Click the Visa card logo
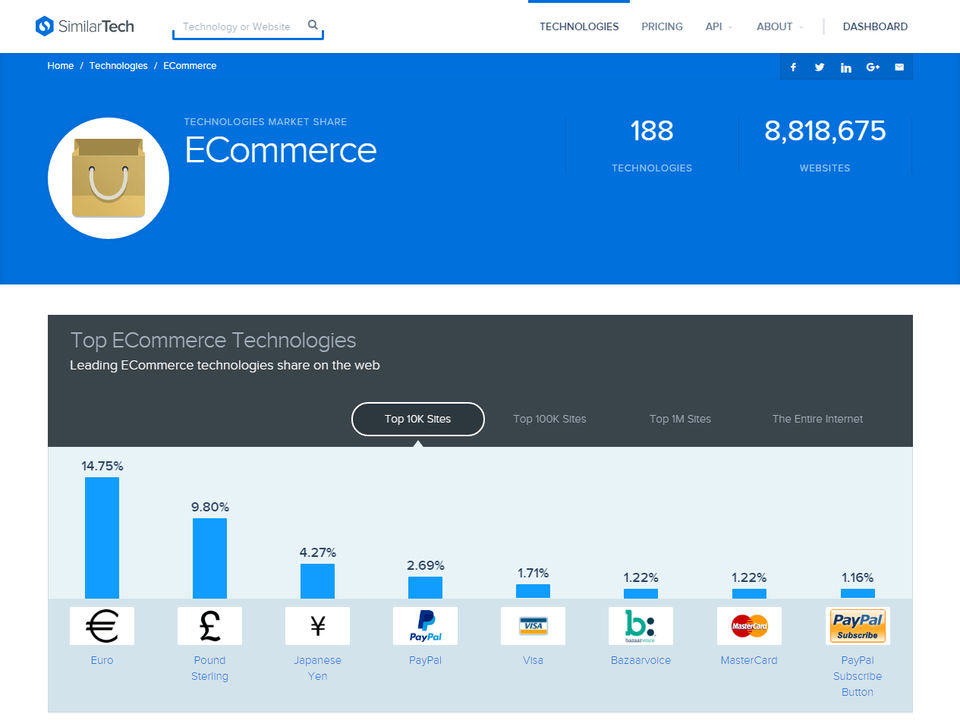The height and width of the screenshot is (723, 960). (x=533, y=626)
